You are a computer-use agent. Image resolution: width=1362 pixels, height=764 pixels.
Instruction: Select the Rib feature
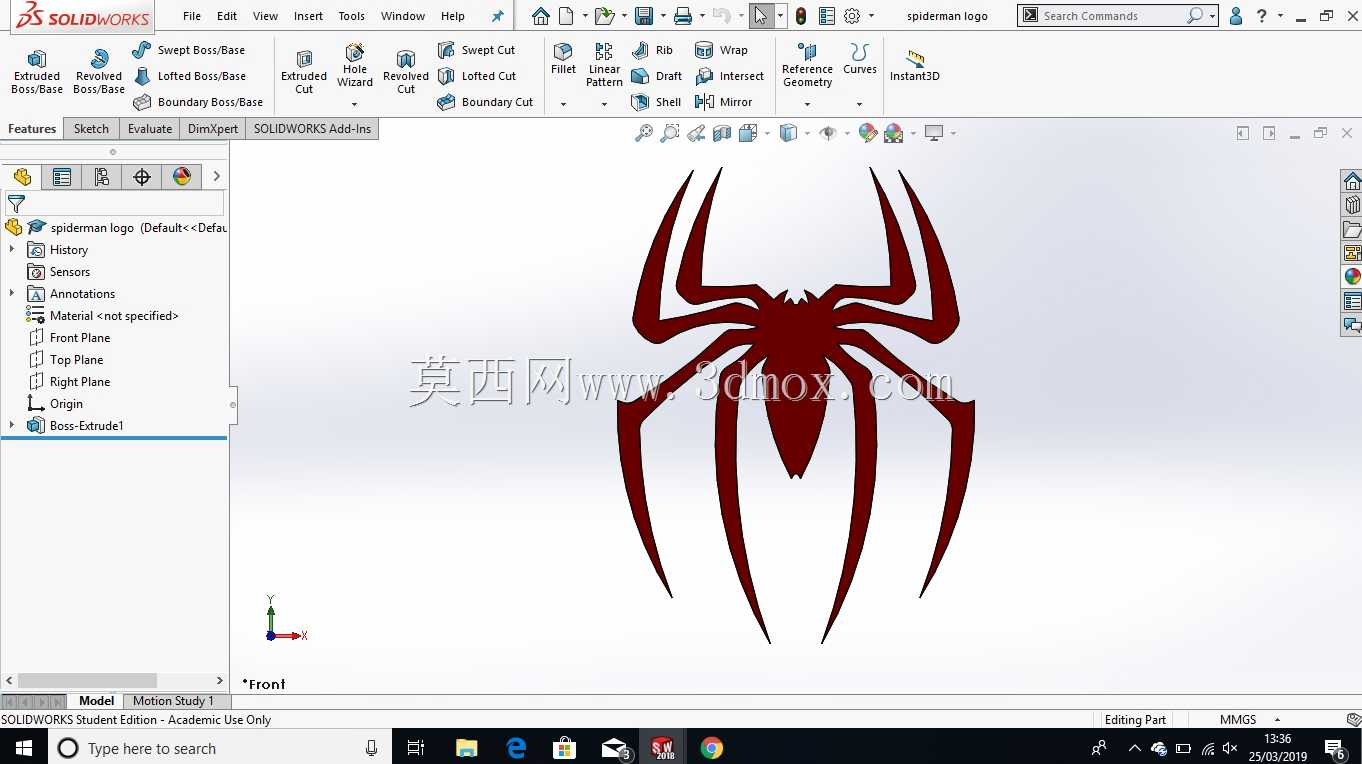click(652, 50)
